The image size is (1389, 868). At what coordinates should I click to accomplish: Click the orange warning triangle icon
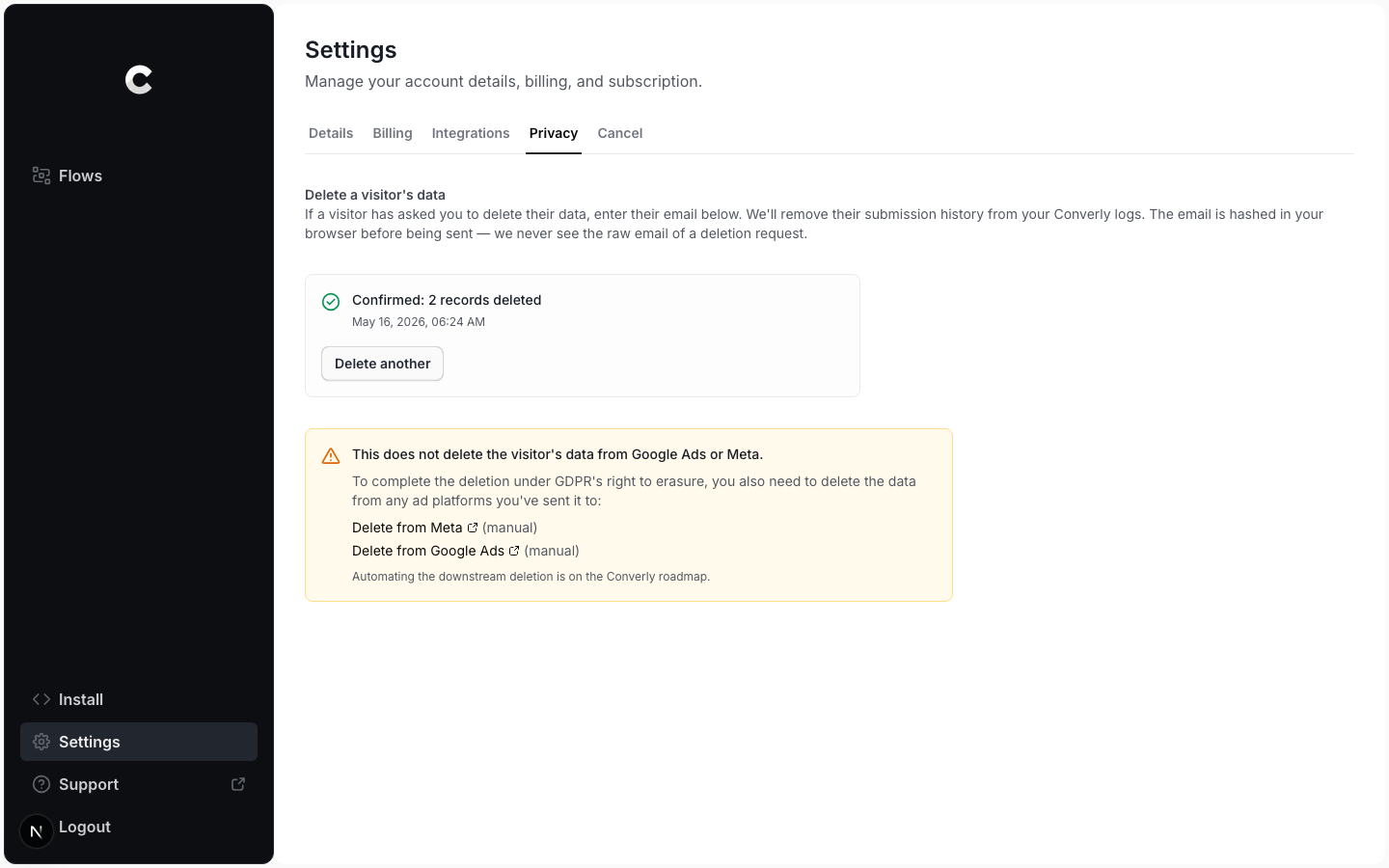click(x=331, y=456)
